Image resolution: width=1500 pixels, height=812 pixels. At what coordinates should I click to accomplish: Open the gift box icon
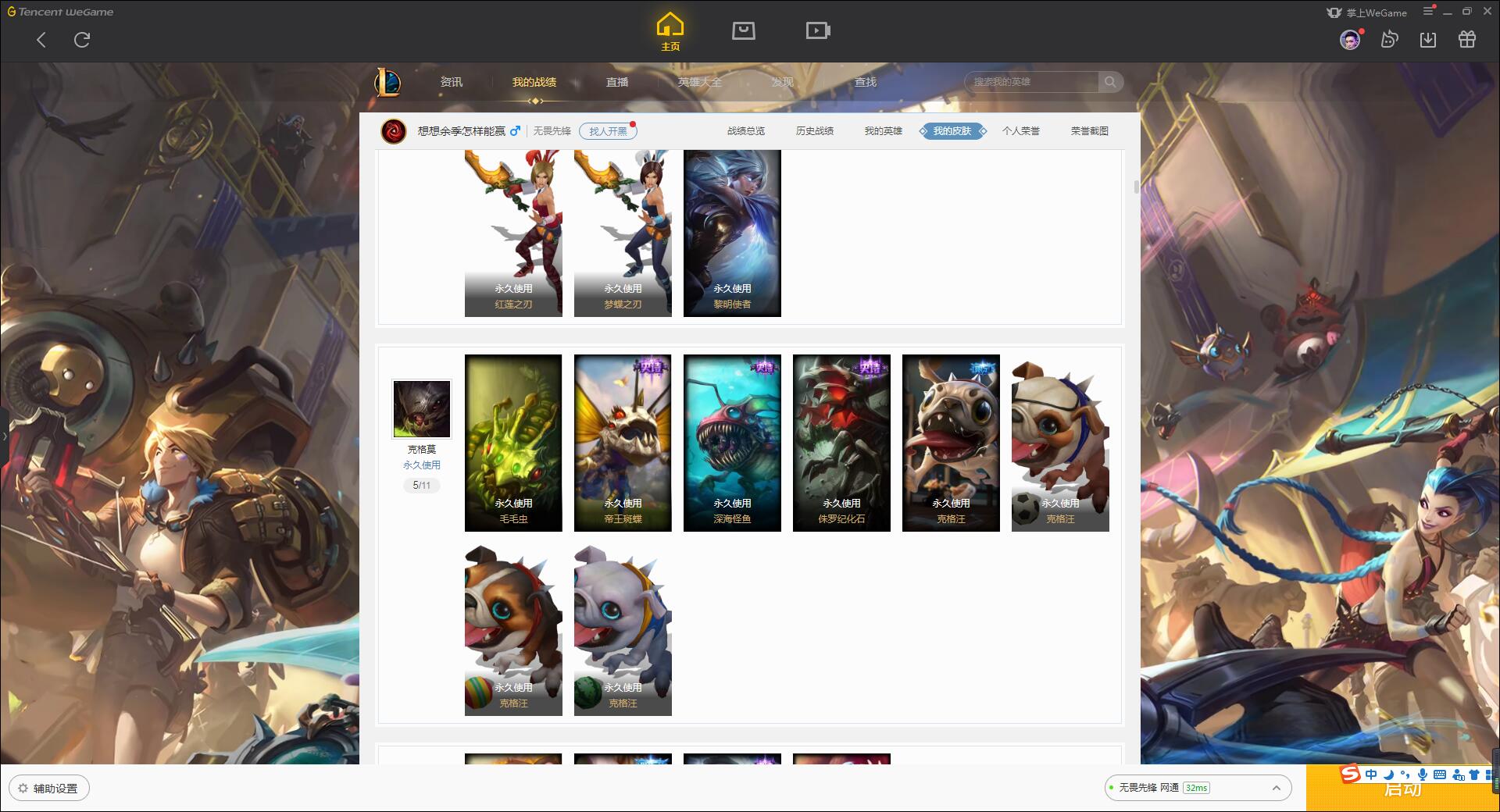pyautogui.click(x=1467, y=39)
